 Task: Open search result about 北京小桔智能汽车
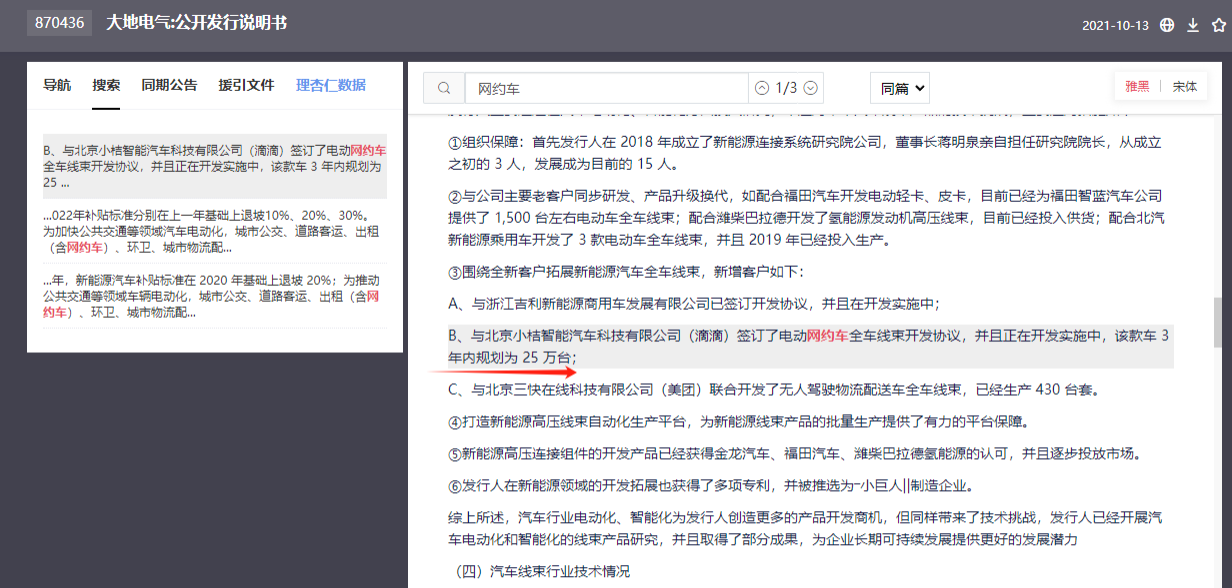tap(215, 166)
